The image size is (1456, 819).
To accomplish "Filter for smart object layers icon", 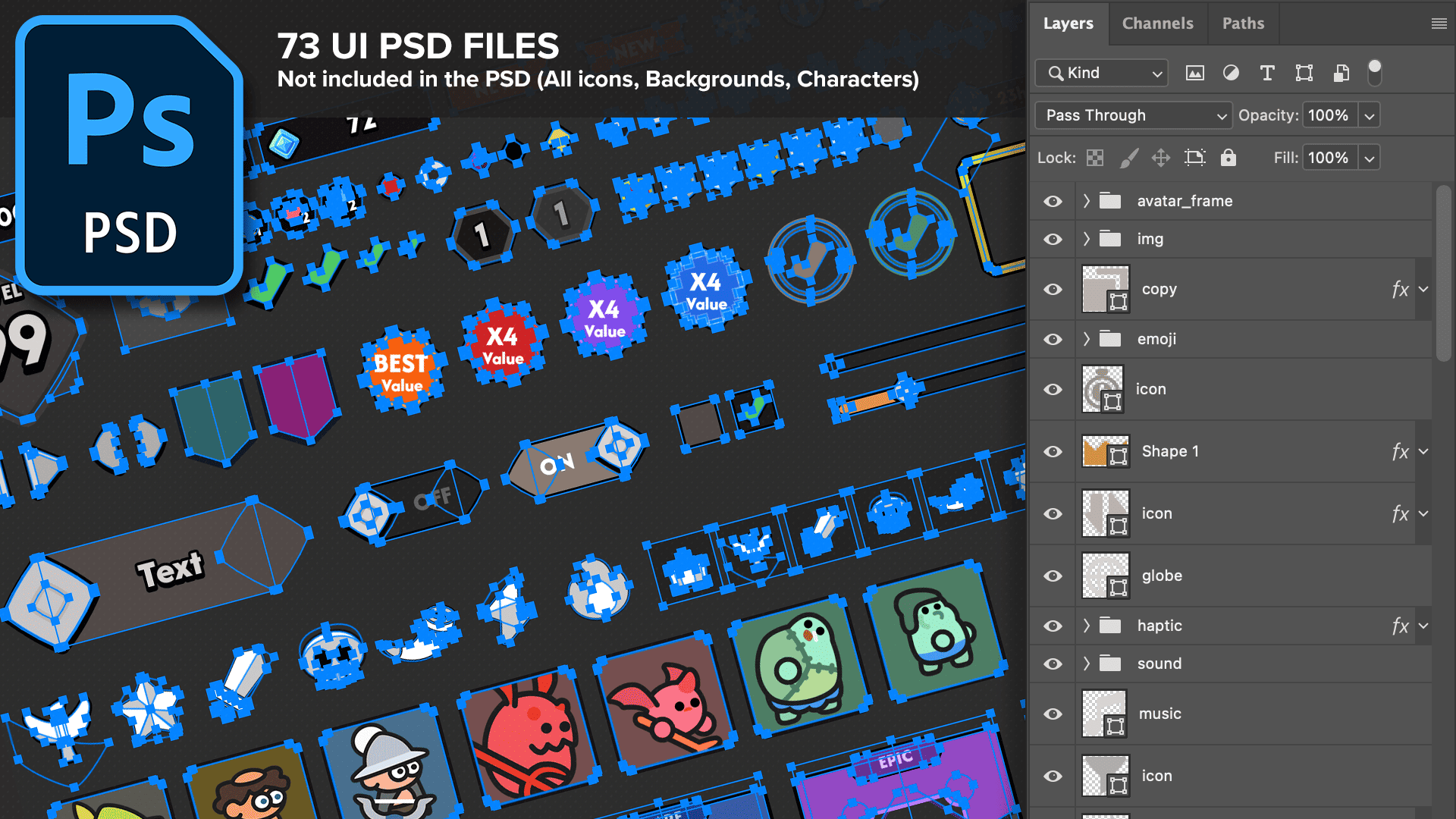I will point(1341,73).
